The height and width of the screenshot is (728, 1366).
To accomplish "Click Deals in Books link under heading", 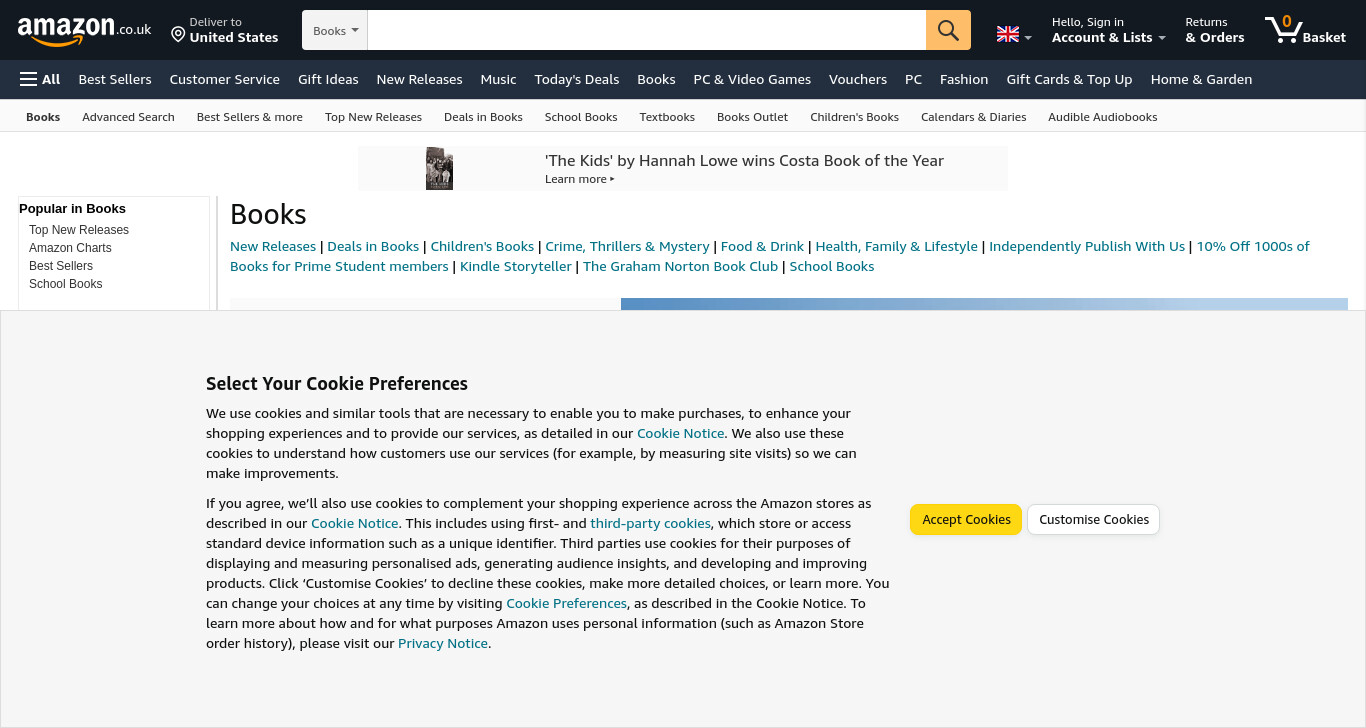I will coord(373,246).
